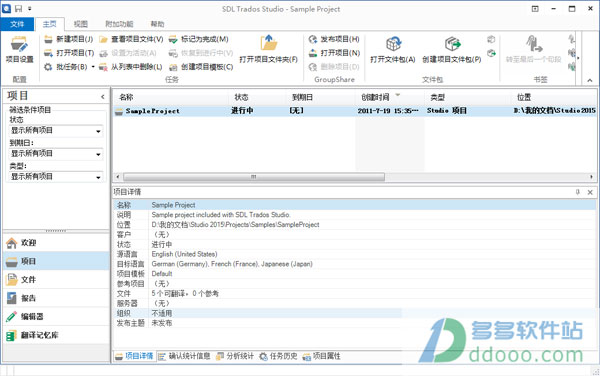This screenshot has height=376, width=600.
Task: Switch to 确认统计信息 tab
Action: point(184,356)
